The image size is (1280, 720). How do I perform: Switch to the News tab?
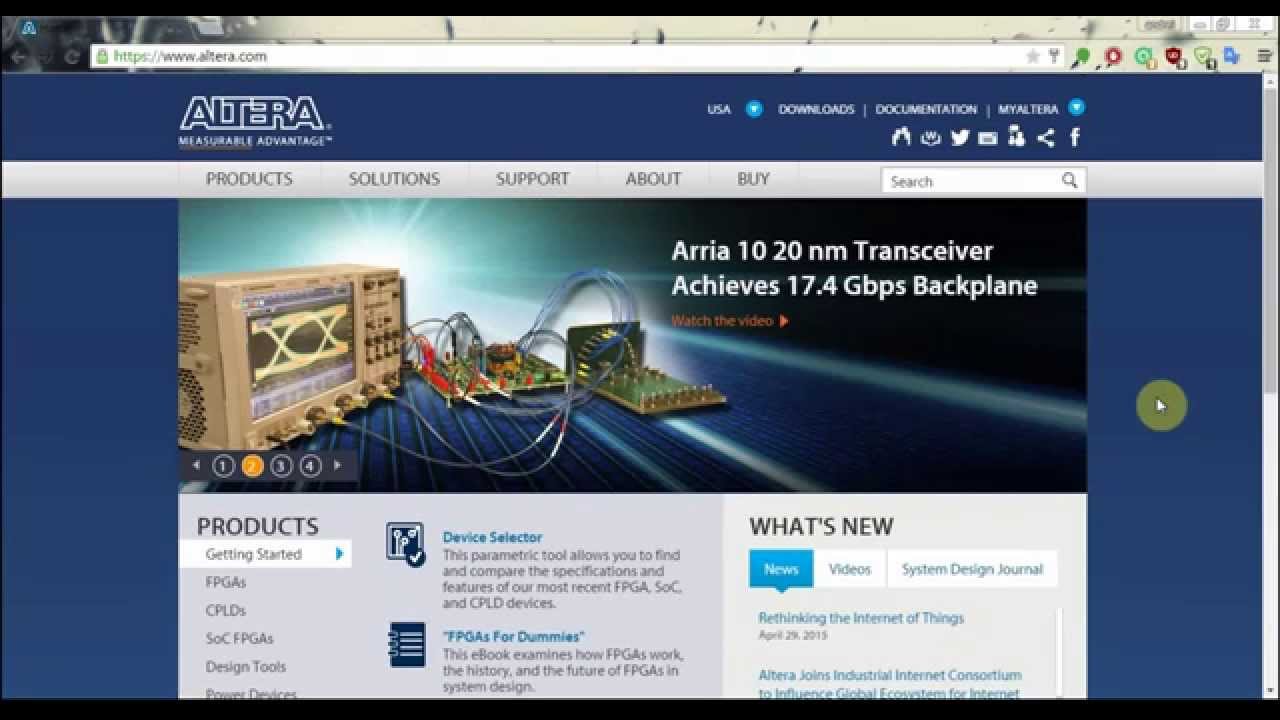click(x=781, y=569)
